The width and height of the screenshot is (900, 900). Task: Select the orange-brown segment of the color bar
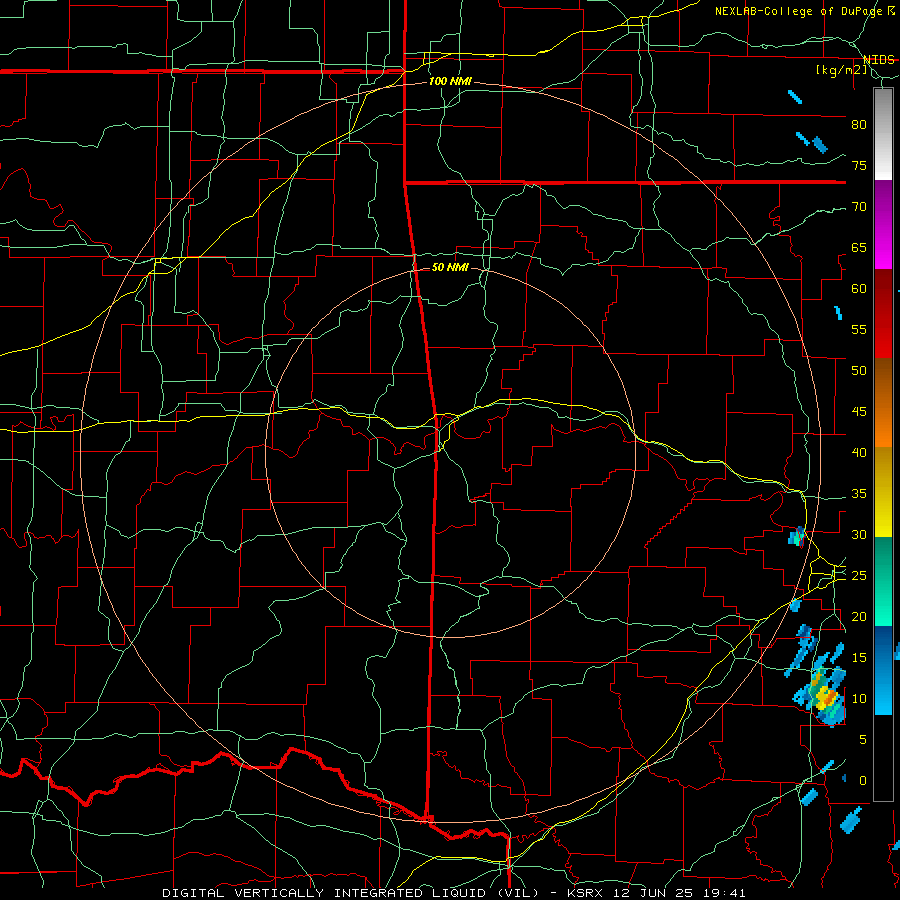click(883, 403)
